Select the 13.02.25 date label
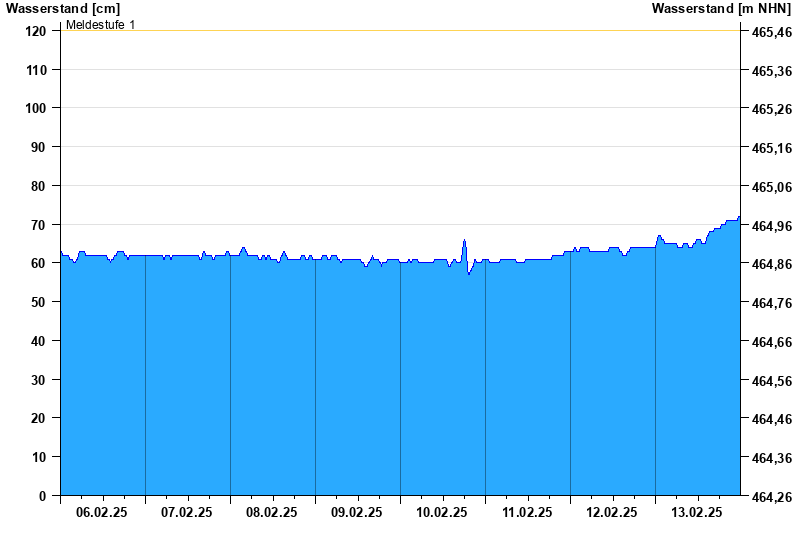This screenshot has width=800, height=550. pos(697,512)
